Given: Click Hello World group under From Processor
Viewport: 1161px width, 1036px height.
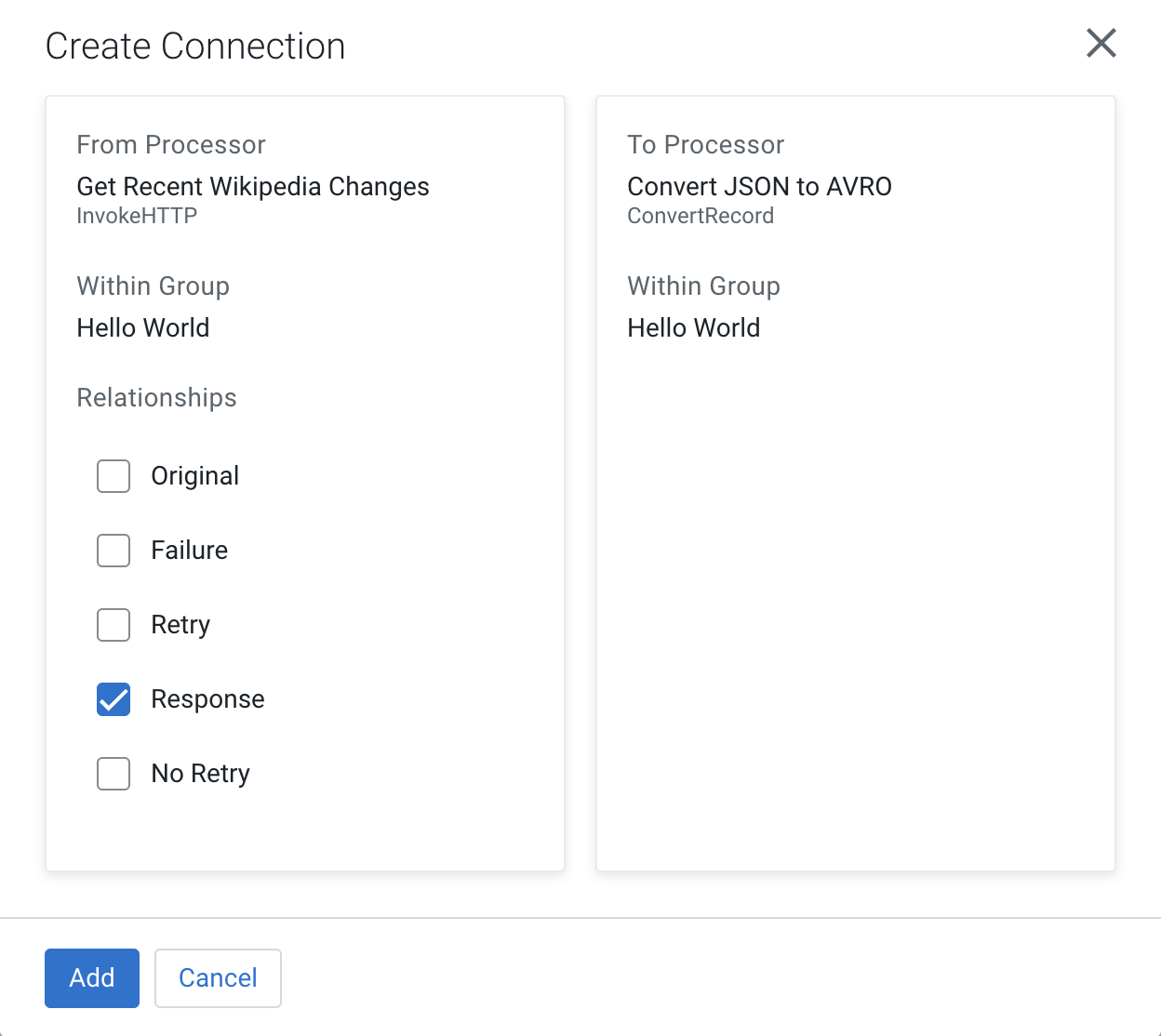Looking at the screenshot, I should (142, 328).
